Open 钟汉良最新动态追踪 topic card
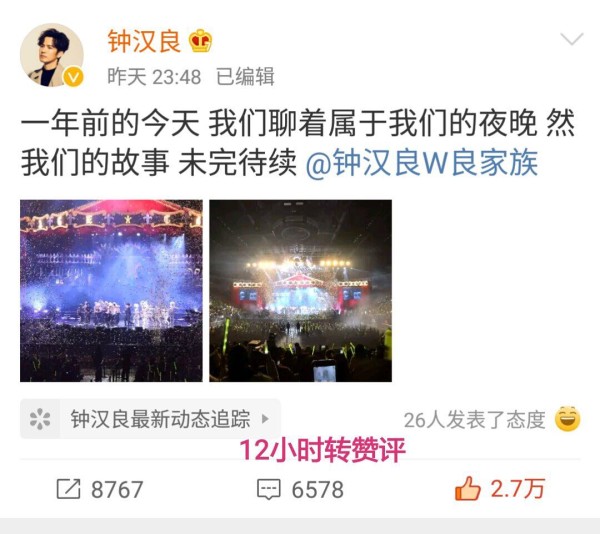Image resolution: width=600 pixels, height=534 pixels. [150, 419]
